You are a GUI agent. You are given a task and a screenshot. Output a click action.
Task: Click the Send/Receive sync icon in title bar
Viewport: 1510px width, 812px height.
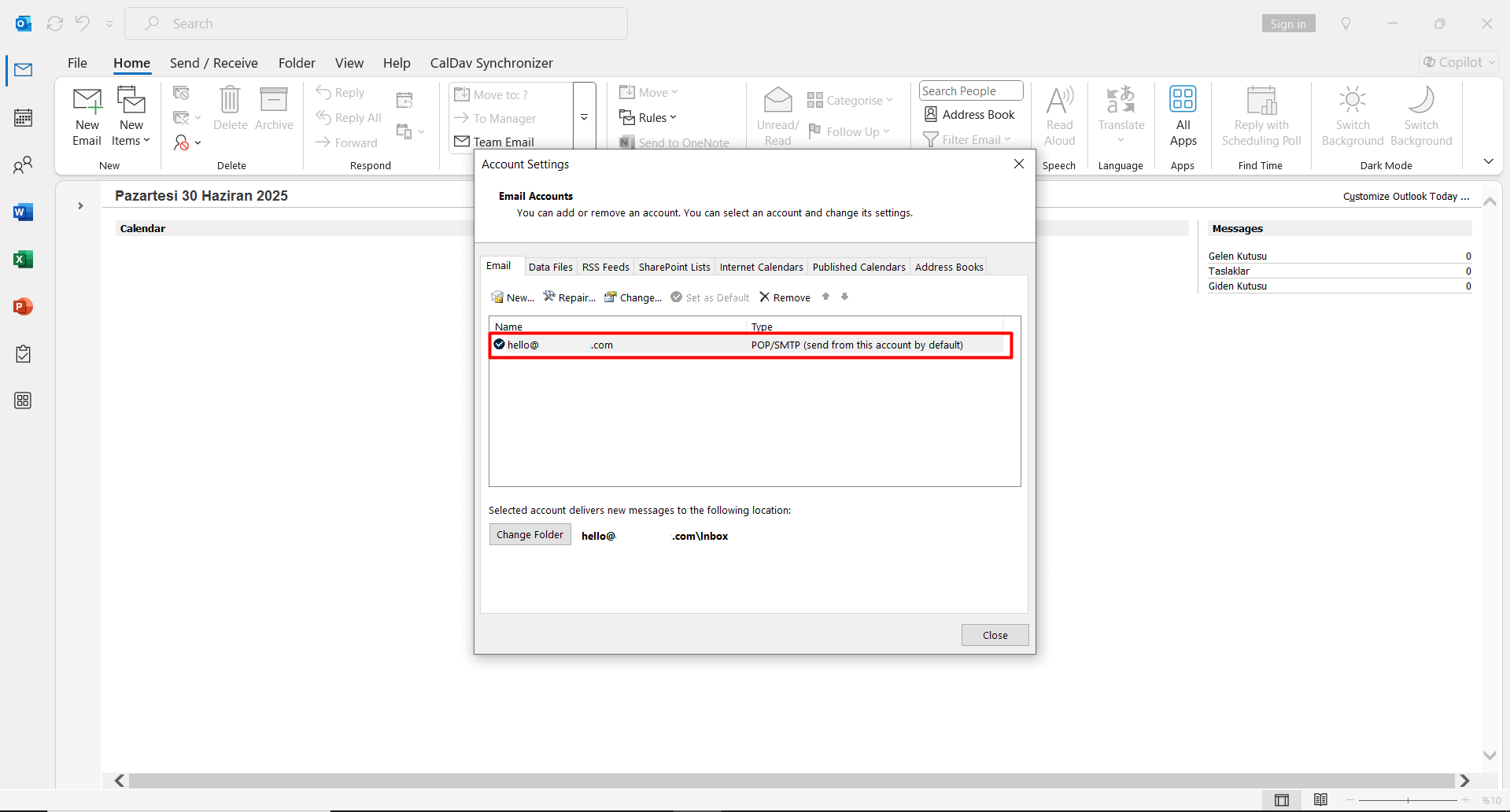[x=55, y=24]
